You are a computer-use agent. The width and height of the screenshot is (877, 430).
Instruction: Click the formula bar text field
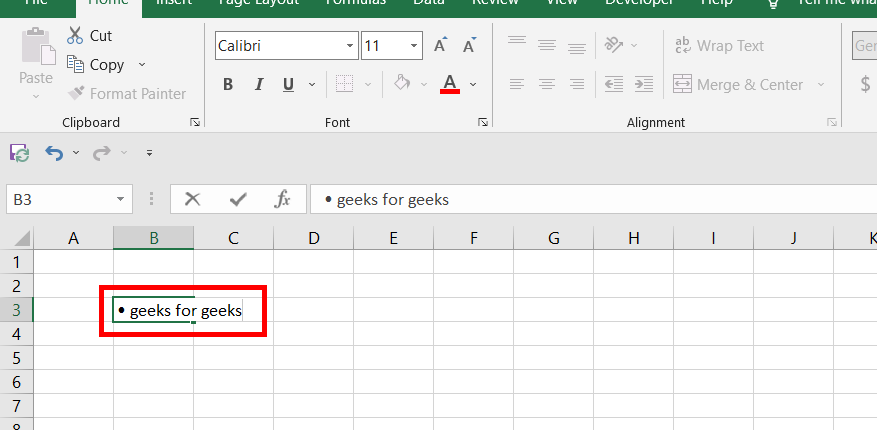click(593, 199)
